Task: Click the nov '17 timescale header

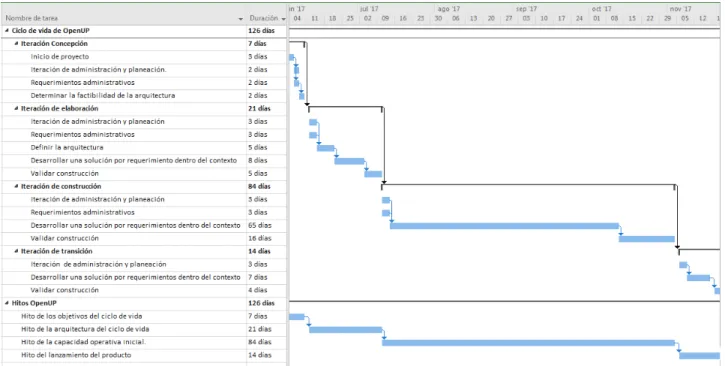Action: click(681, 9)
